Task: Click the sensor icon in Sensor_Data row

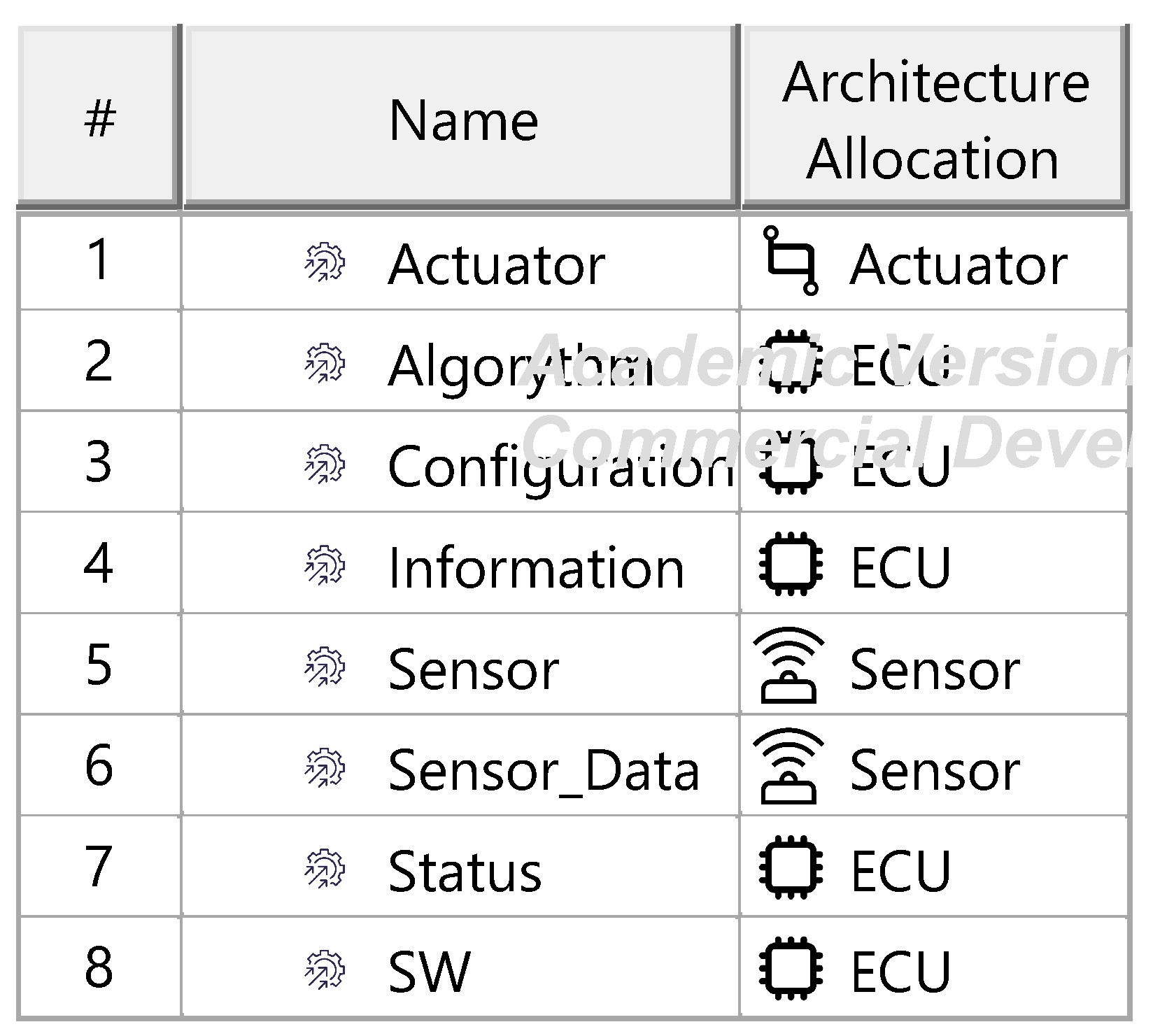Action: pos(789,766)
